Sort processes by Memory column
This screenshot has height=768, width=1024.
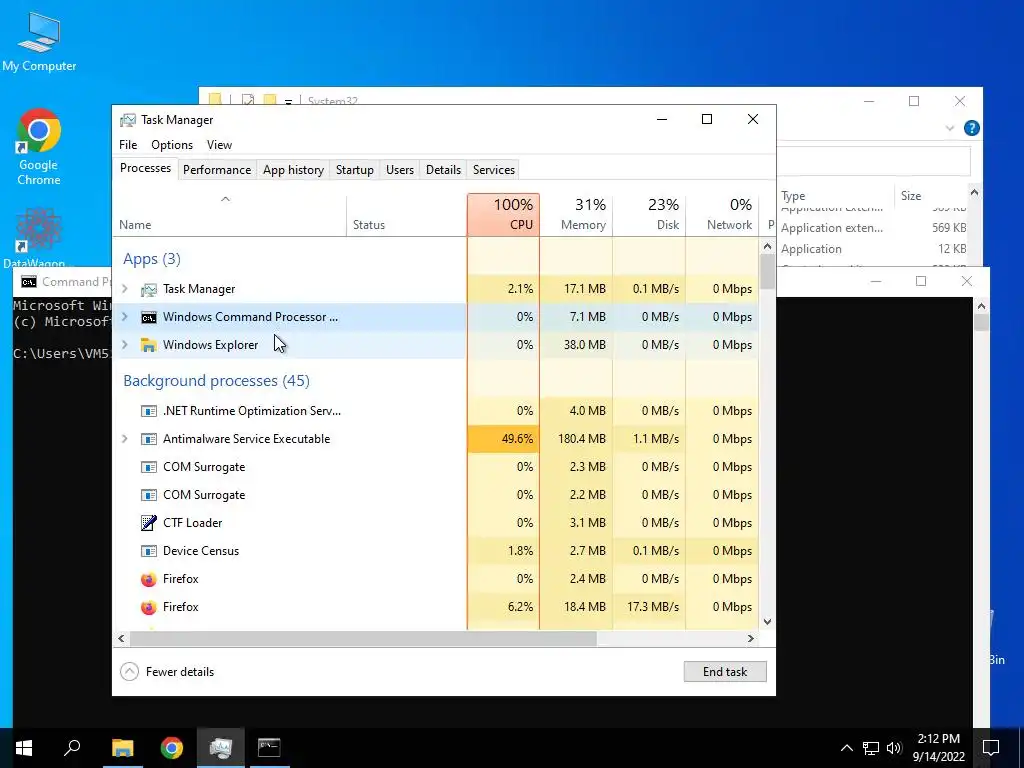pos(576,215)
